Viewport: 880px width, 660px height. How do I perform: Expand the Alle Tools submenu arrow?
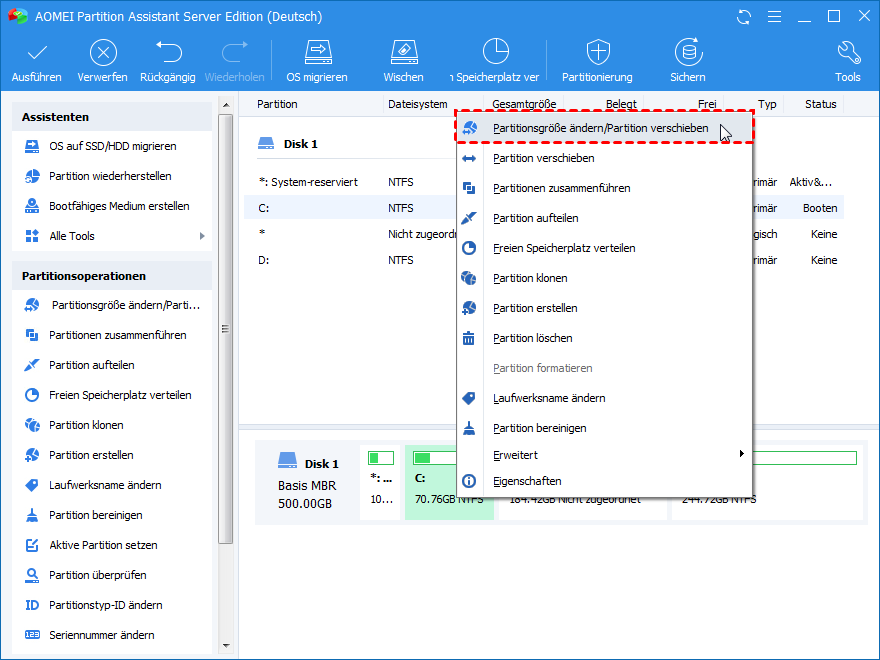point(202,236)
